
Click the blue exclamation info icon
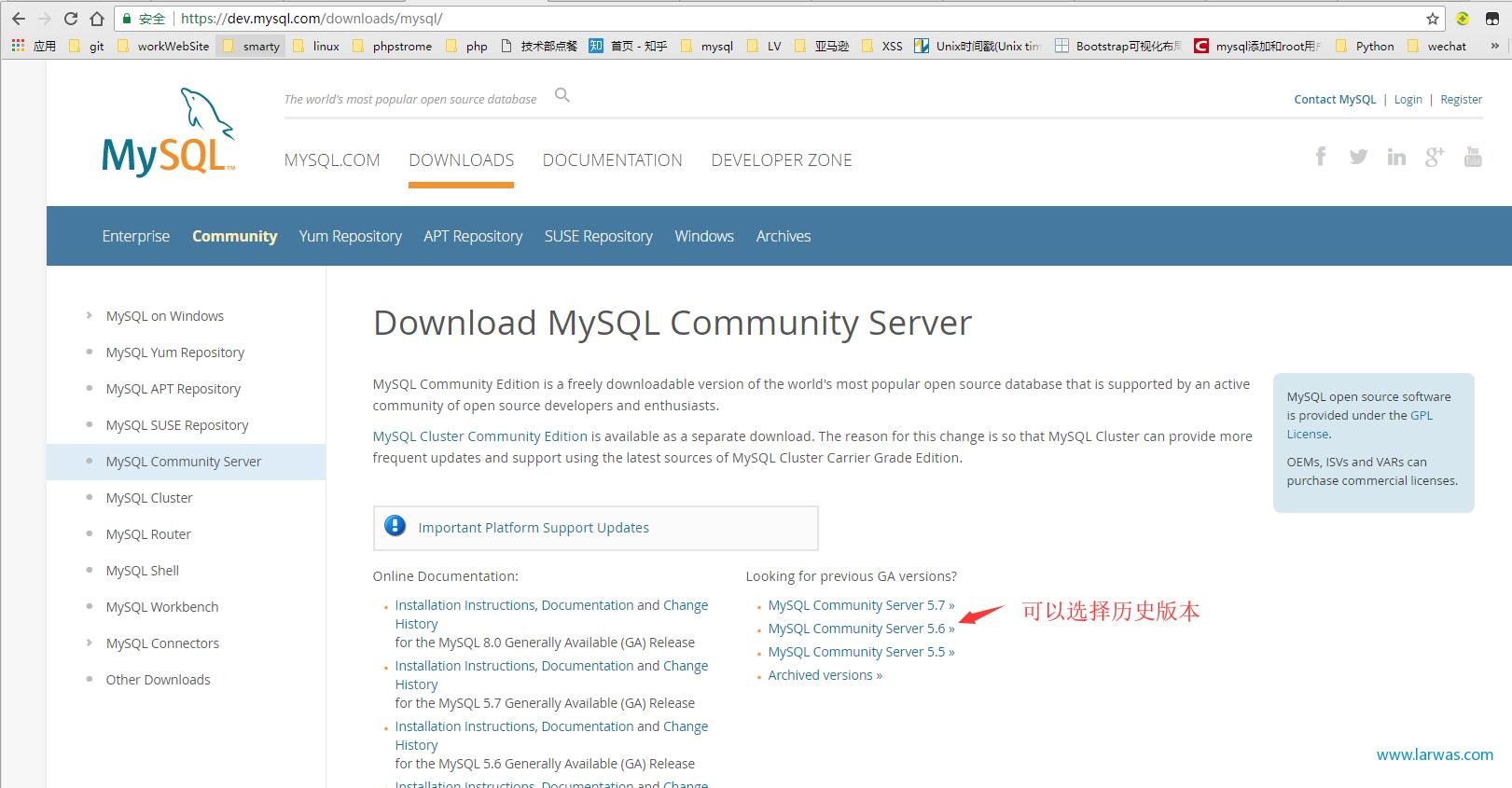point(395,526)
